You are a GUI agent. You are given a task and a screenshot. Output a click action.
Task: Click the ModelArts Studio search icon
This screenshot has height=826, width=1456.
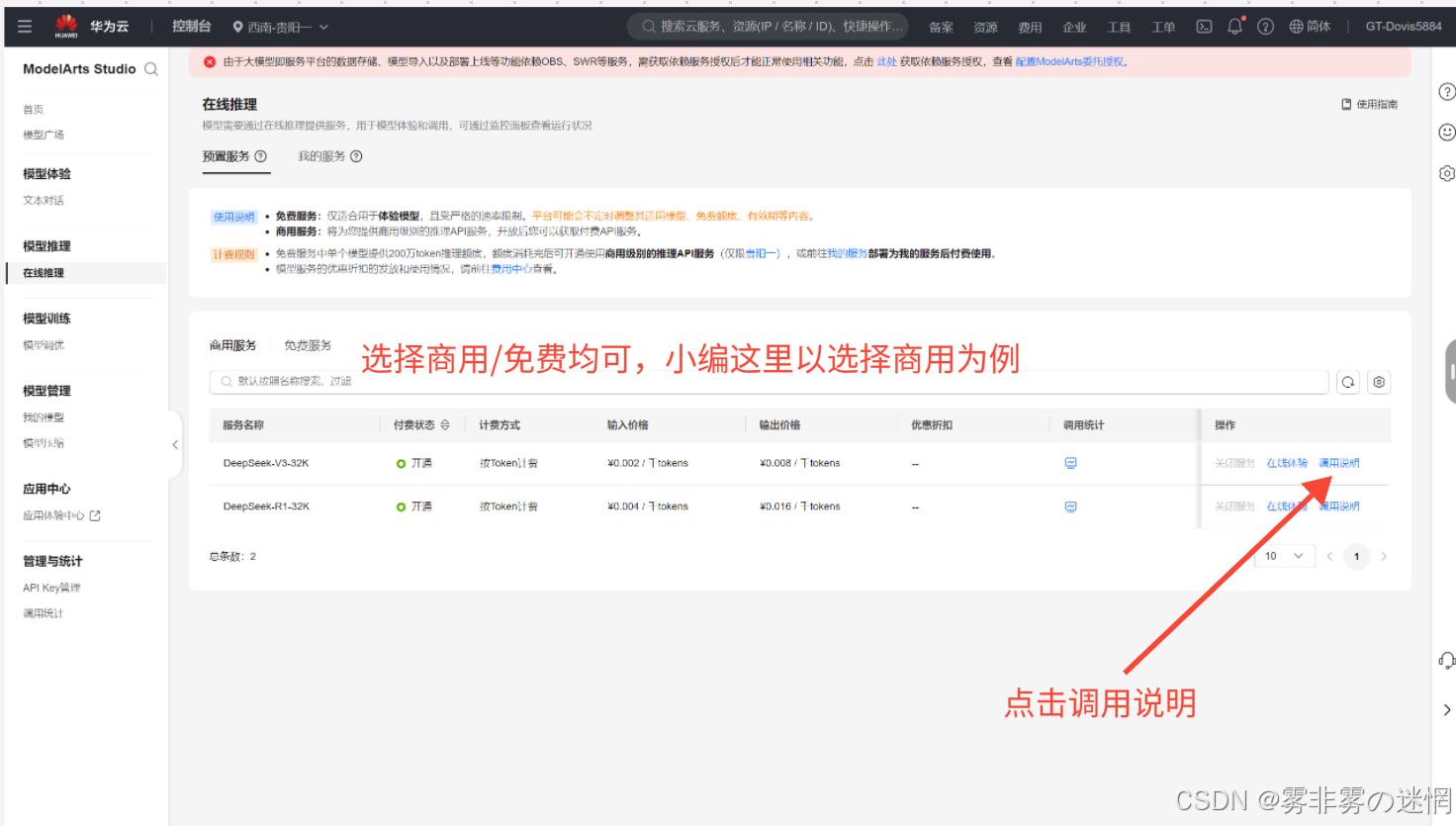tap(151, 69)
